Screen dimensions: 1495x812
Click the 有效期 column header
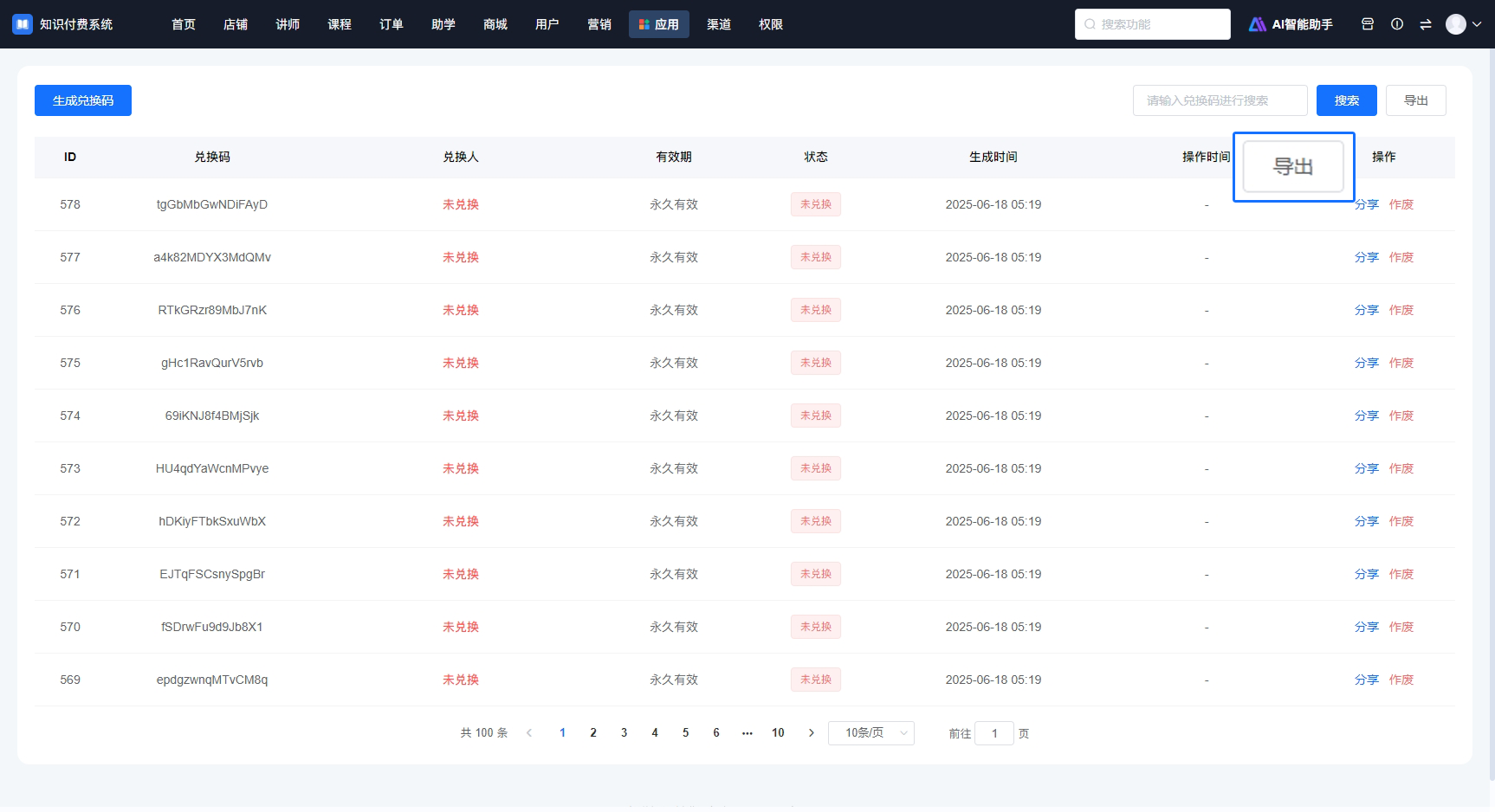click(x=674, y=157)
